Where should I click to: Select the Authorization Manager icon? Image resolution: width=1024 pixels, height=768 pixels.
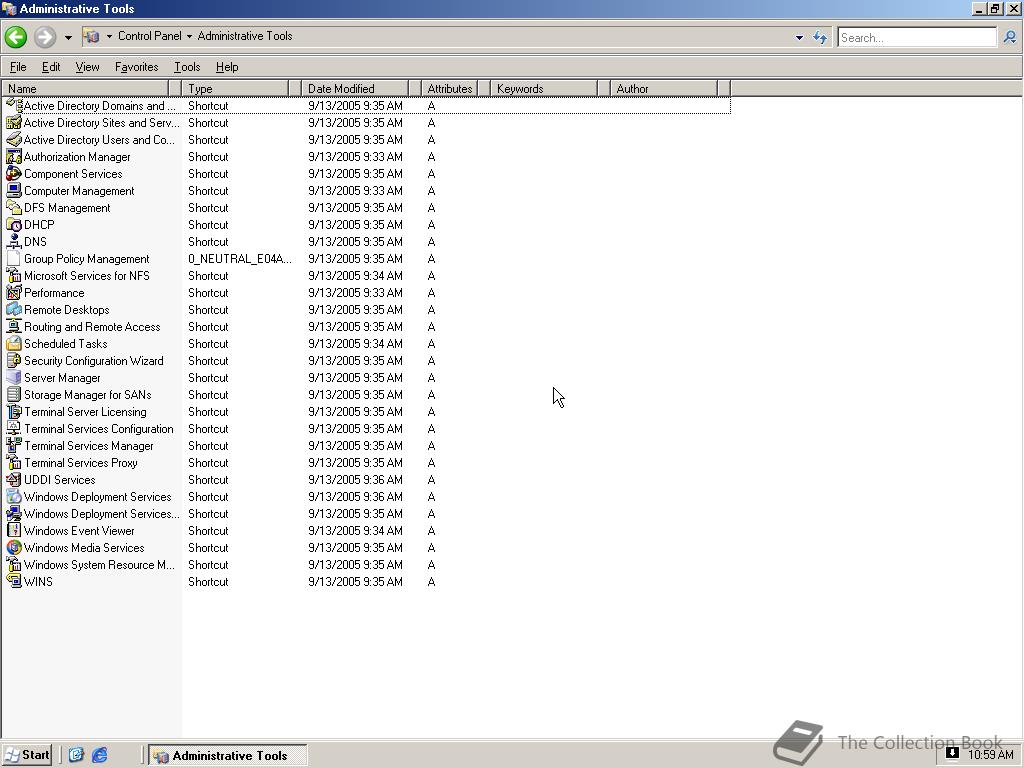pyautogui.click(x=14, y=156)
